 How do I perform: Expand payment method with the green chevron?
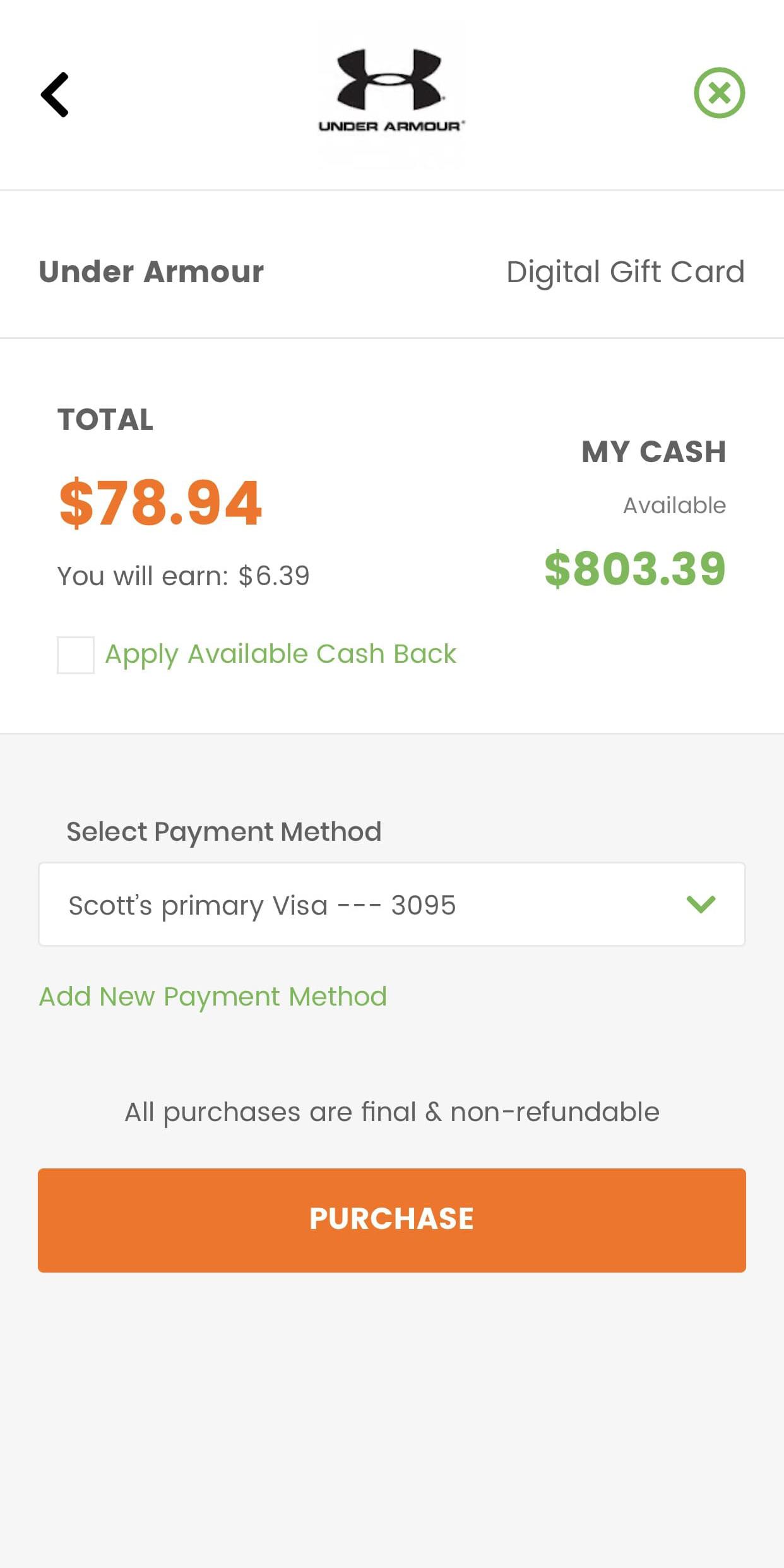pos(700,904)
